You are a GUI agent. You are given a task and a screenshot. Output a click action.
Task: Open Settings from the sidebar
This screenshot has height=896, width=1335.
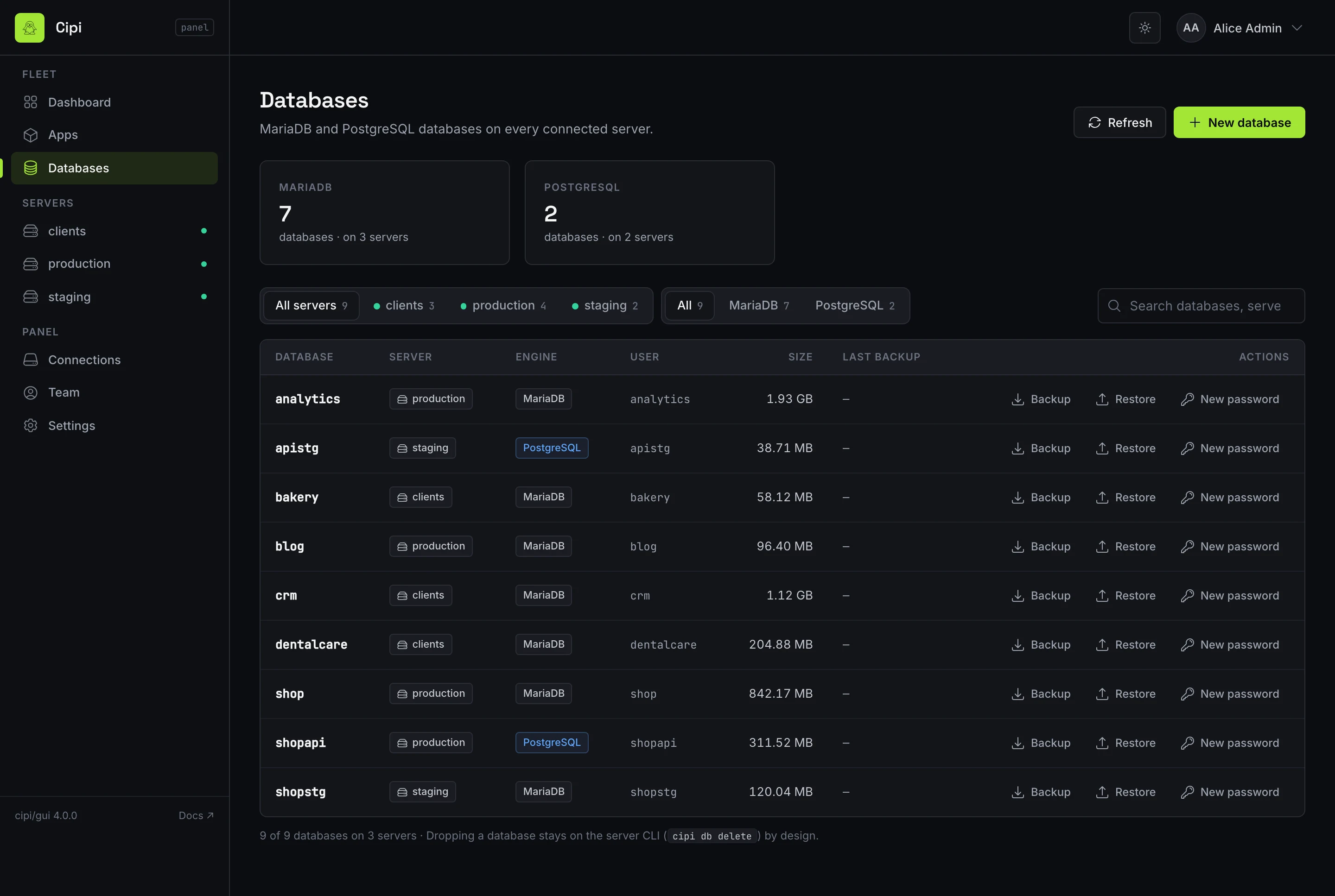[114, 425]
